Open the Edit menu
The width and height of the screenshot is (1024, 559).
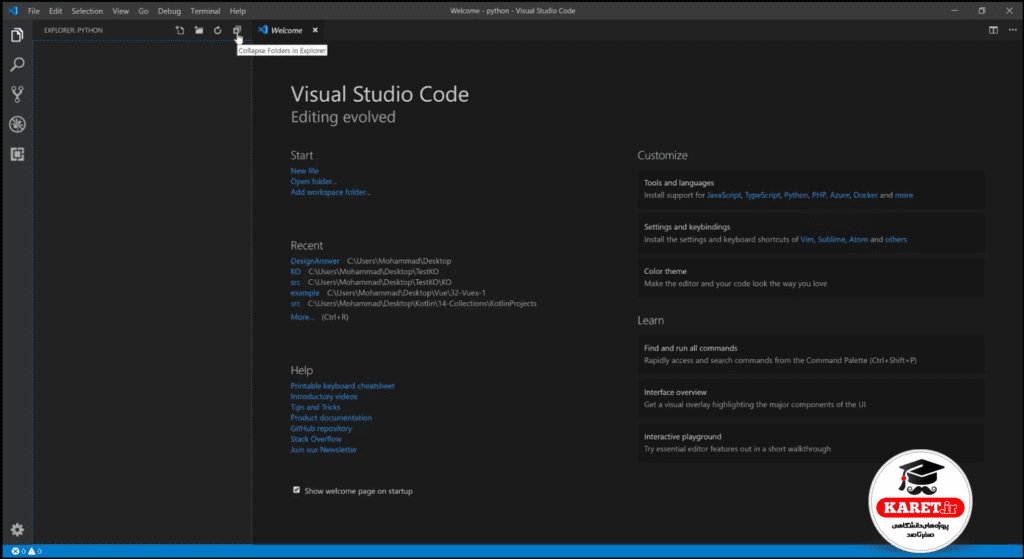(x=56, y=11)
